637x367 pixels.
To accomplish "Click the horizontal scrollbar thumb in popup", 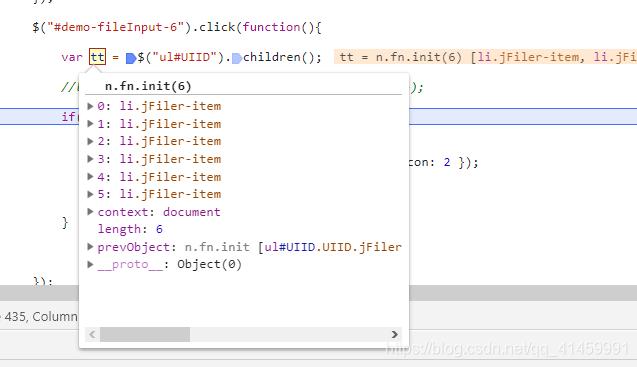I will click(145, 334).
